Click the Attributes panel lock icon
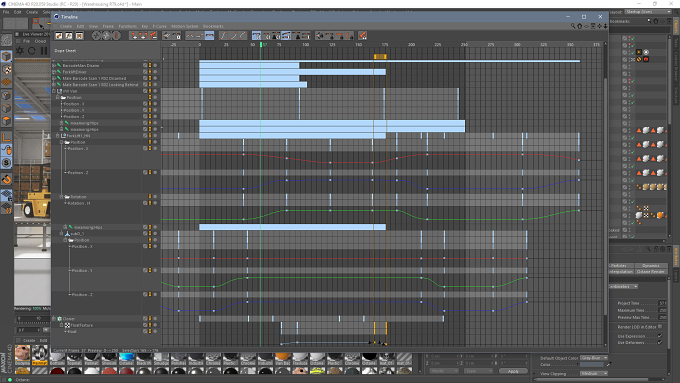This screenshot has height=383, width=680. coord(656,249)
